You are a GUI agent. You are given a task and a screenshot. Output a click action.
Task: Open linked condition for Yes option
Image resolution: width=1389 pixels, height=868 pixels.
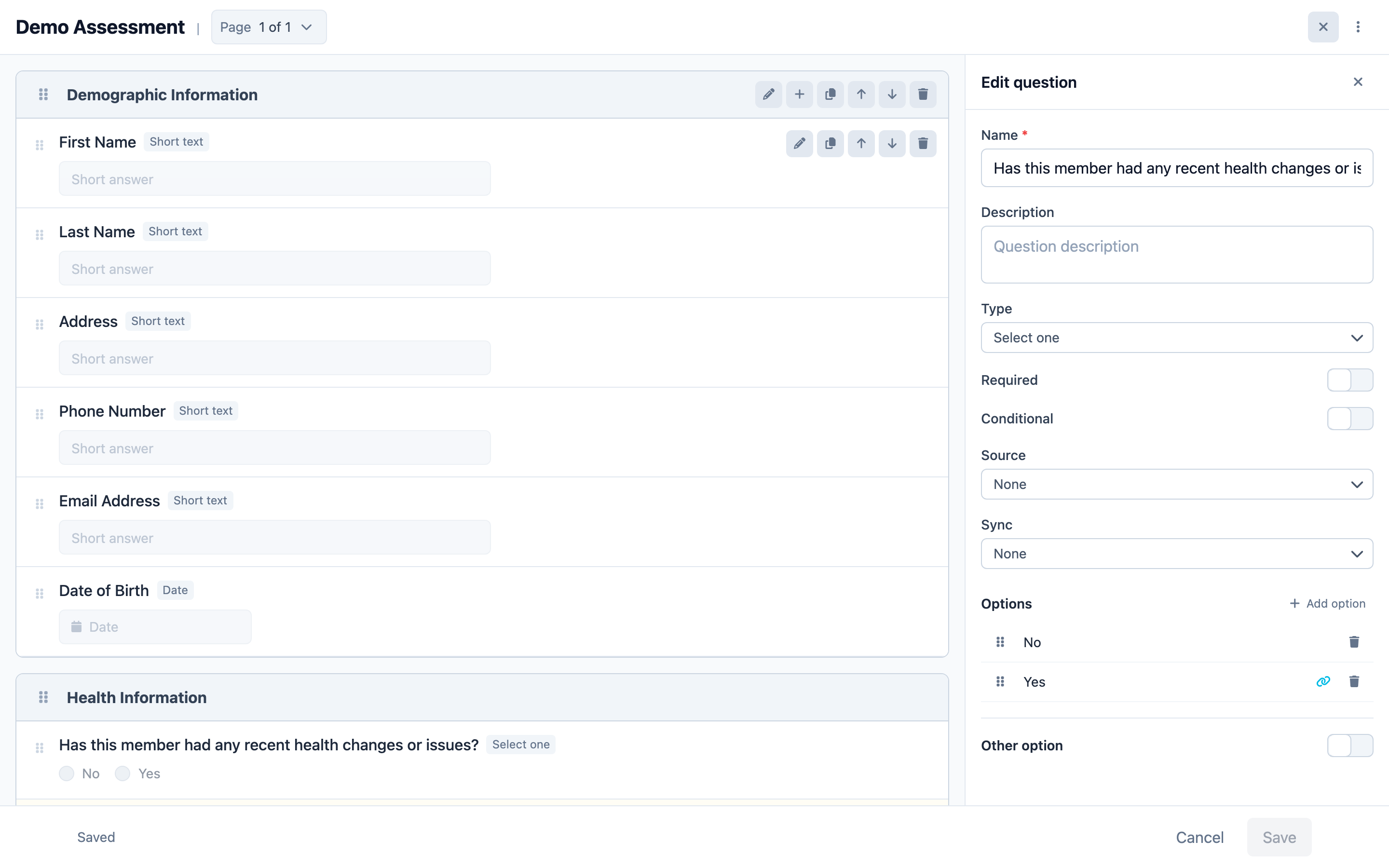[1323, 681]
